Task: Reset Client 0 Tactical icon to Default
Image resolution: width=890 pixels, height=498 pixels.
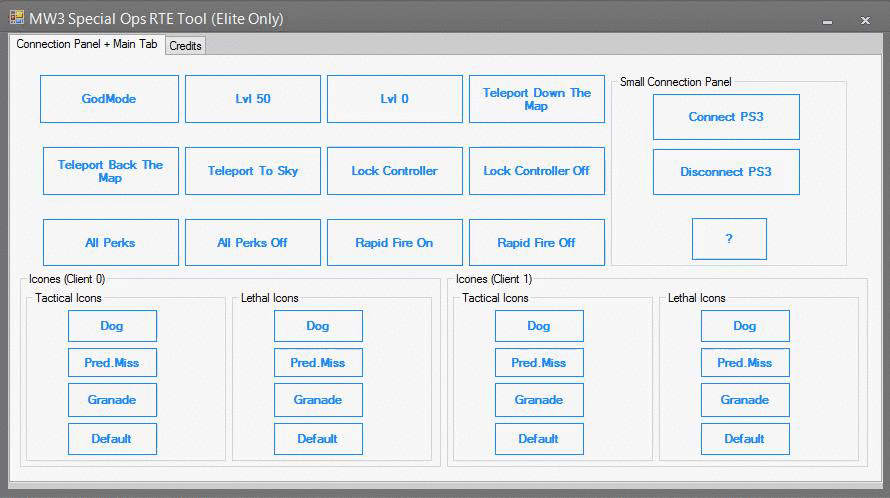Action: 112,439
